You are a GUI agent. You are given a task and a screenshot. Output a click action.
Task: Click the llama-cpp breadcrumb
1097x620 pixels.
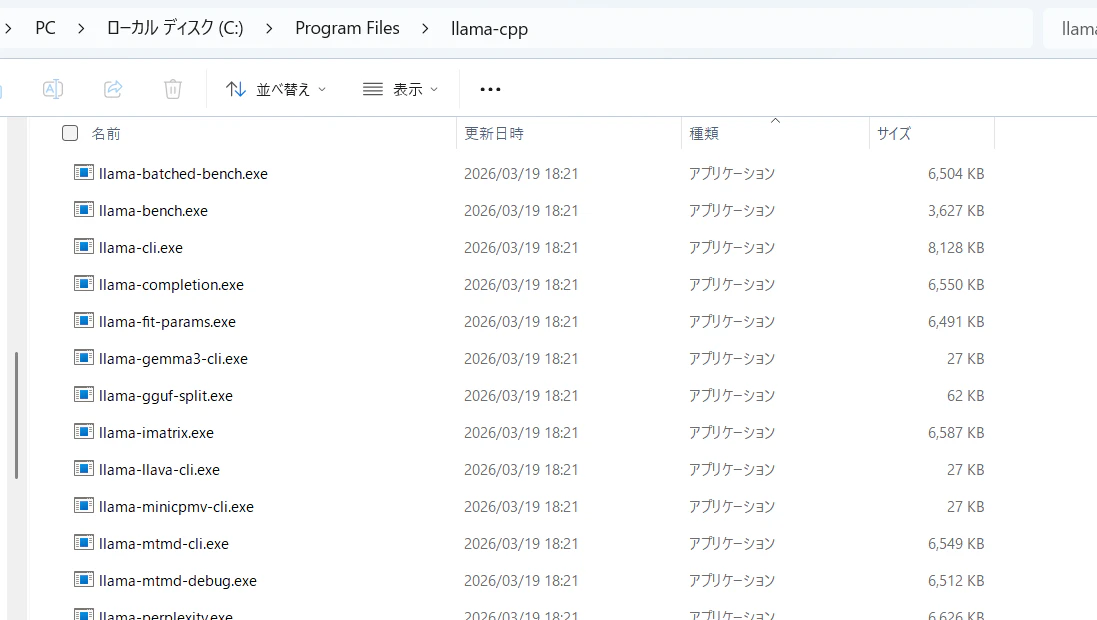(489, 29)
